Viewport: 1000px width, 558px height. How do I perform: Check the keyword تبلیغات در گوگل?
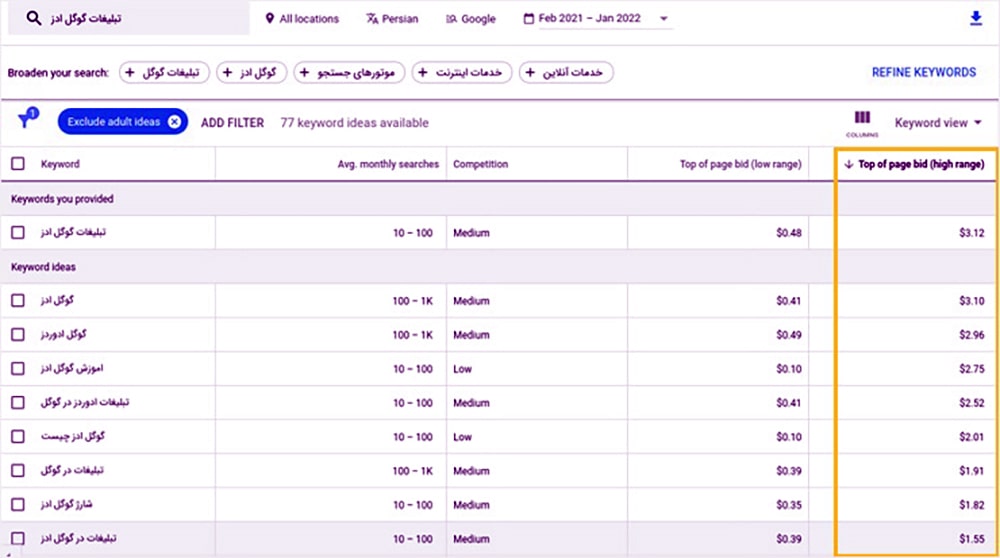pyautogui.click(x=18, y=471)
